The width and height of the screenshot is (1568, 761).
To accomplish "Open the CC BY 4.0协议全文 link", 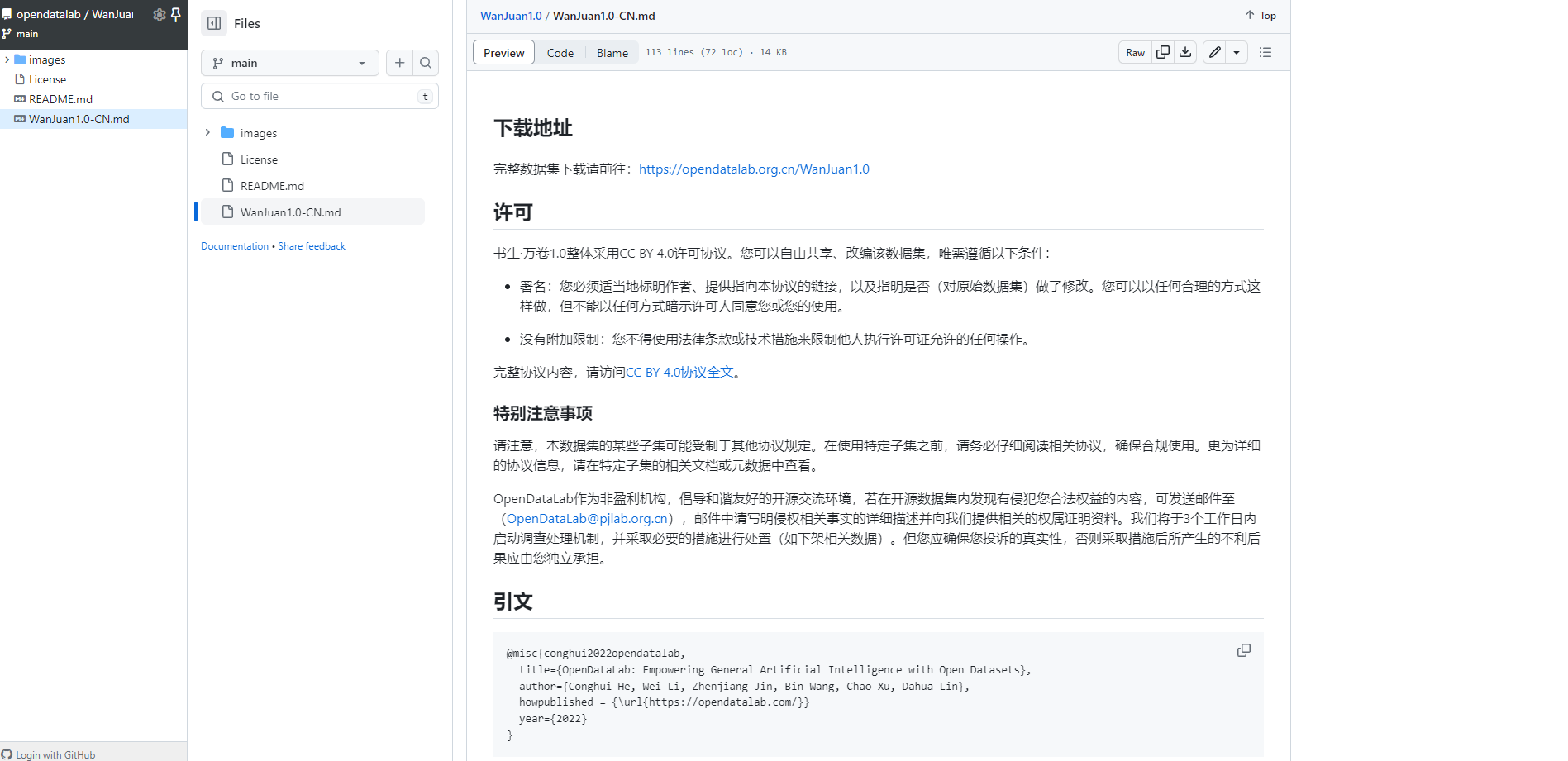I will 679,373.
